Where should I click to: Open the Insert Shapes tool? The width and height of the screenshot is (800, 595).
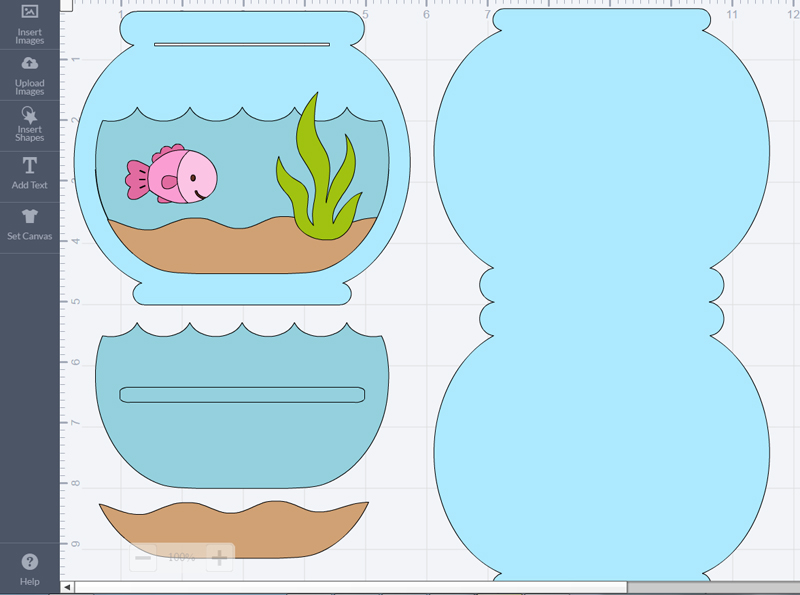click(29, 124)
